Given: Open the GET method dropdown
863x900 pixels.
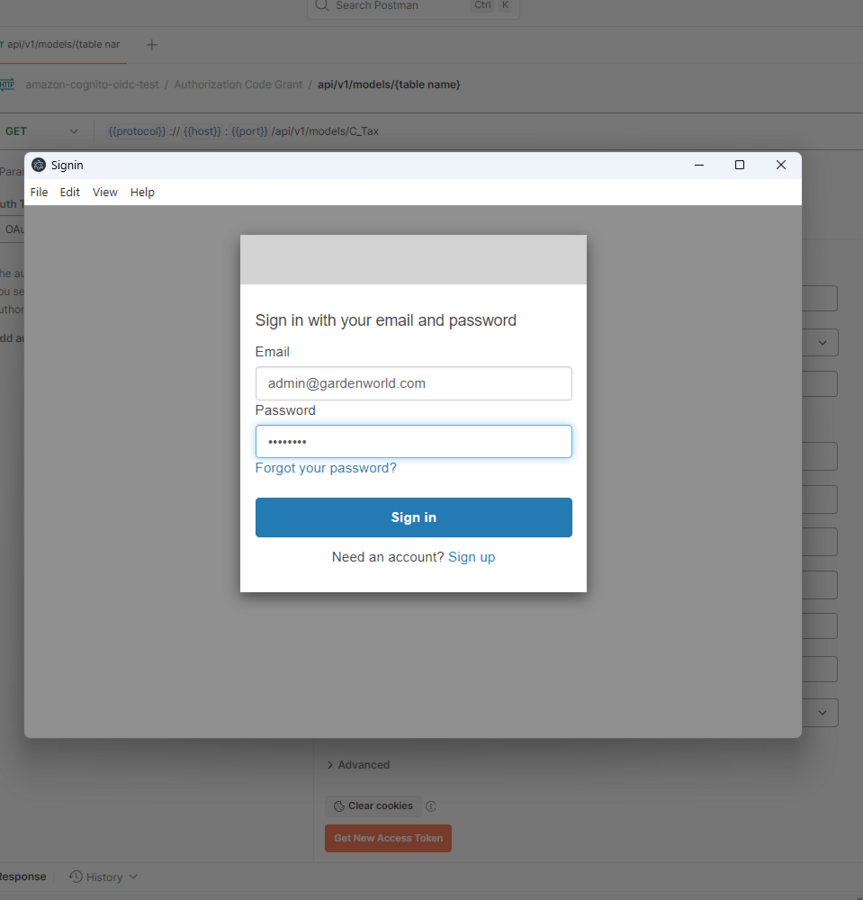Looking at the screenshot, I should click(x=42, y=131).
